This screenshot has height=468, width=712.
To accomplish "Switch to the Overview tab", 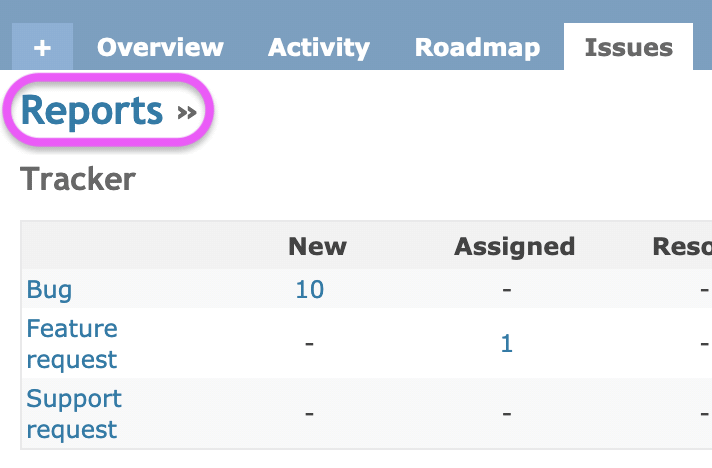I will coord(160,47).
